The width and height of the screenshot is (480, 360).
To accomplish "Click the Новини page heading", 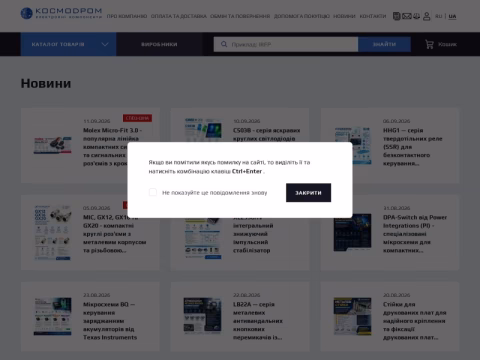I will click(x=46, y=83).
